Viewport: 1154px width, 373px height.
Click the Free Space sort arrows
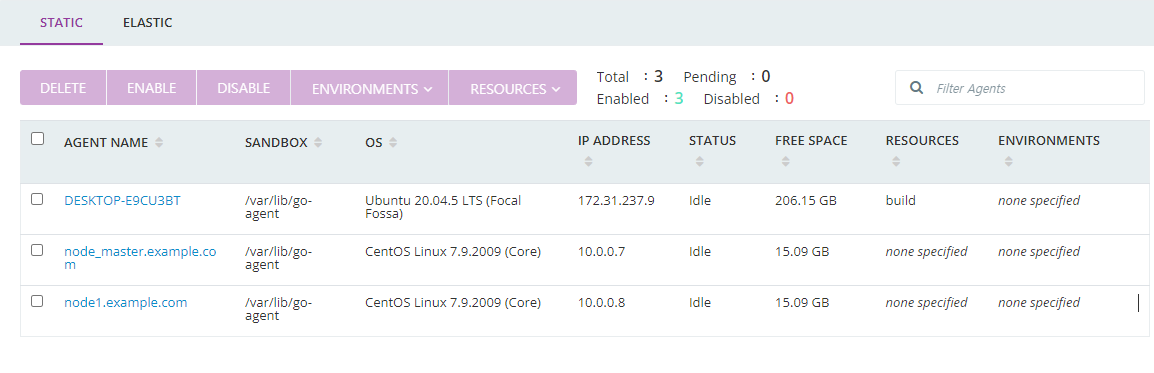(785, 161)
